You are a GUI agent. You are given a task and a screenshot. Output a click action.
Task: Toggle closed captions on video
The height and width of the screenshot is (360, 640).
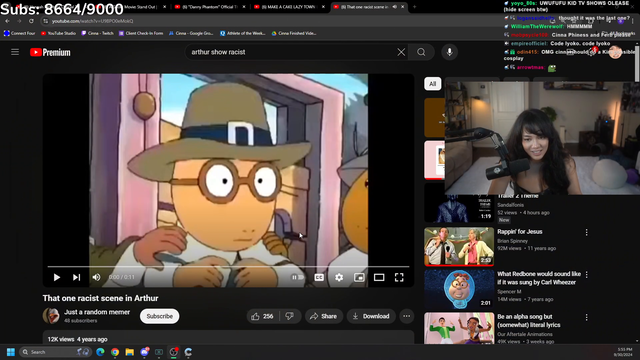(319, 277)
